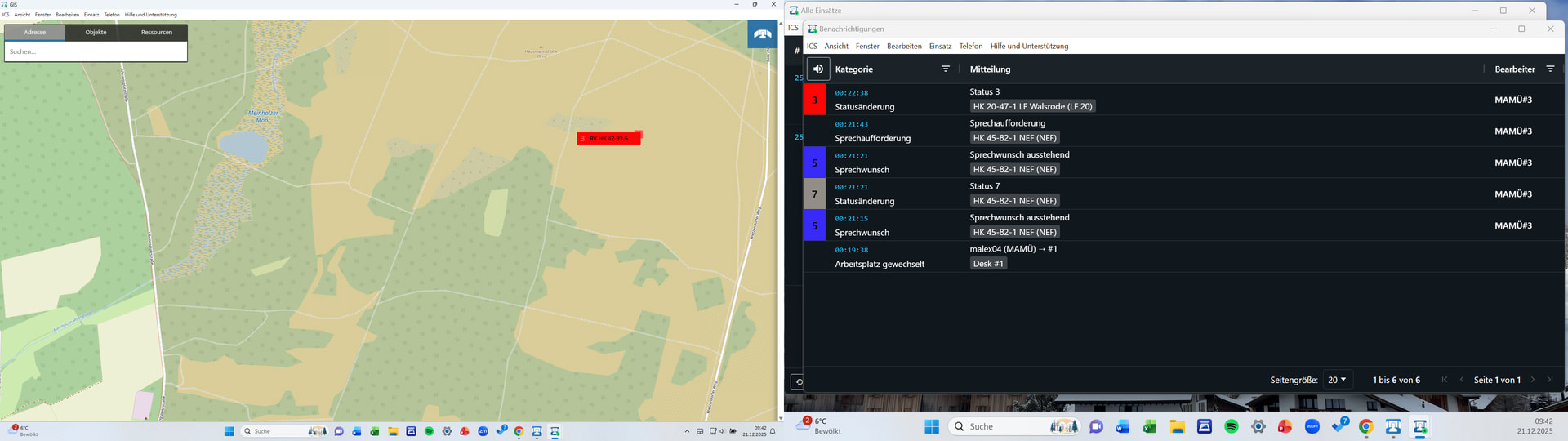This screenshot has width=1568, height=441.
Task: Click the refresh icon at bottom left
Action: click(x=798, y=381)
